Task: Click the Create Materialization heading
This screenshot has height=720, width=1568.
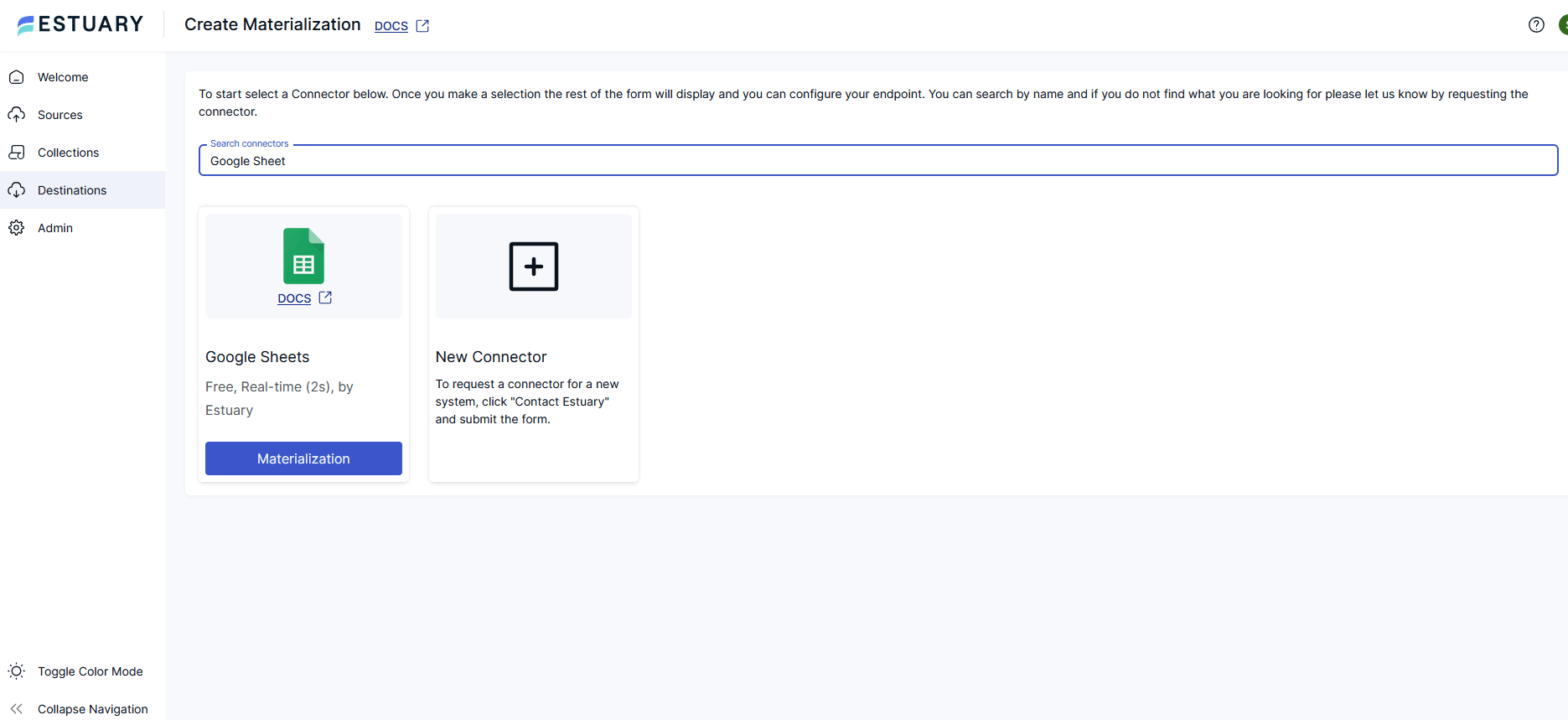Action: [x=272, y=24]
